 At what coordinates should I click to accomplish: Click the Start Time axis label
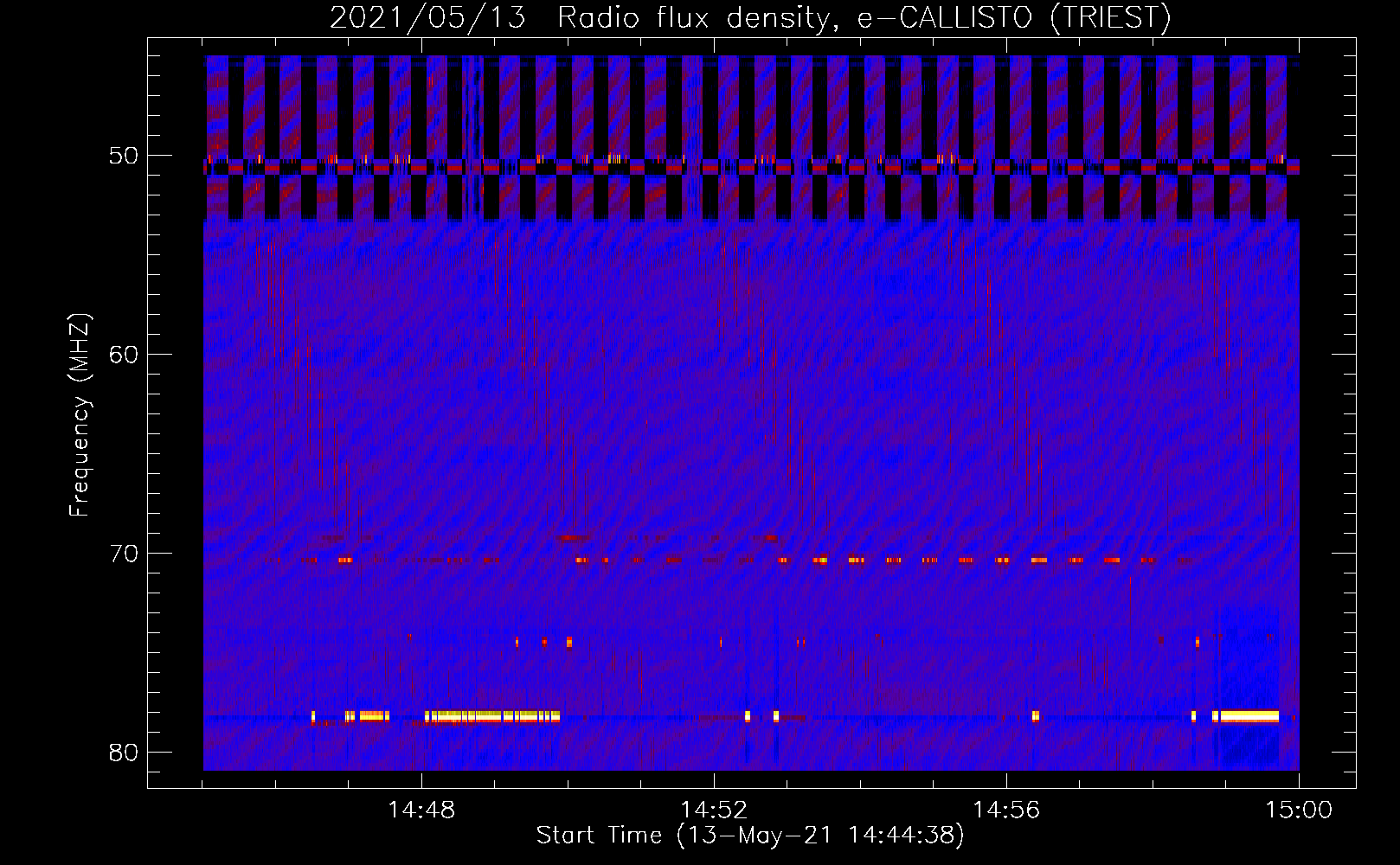click(x=750, y=836)
